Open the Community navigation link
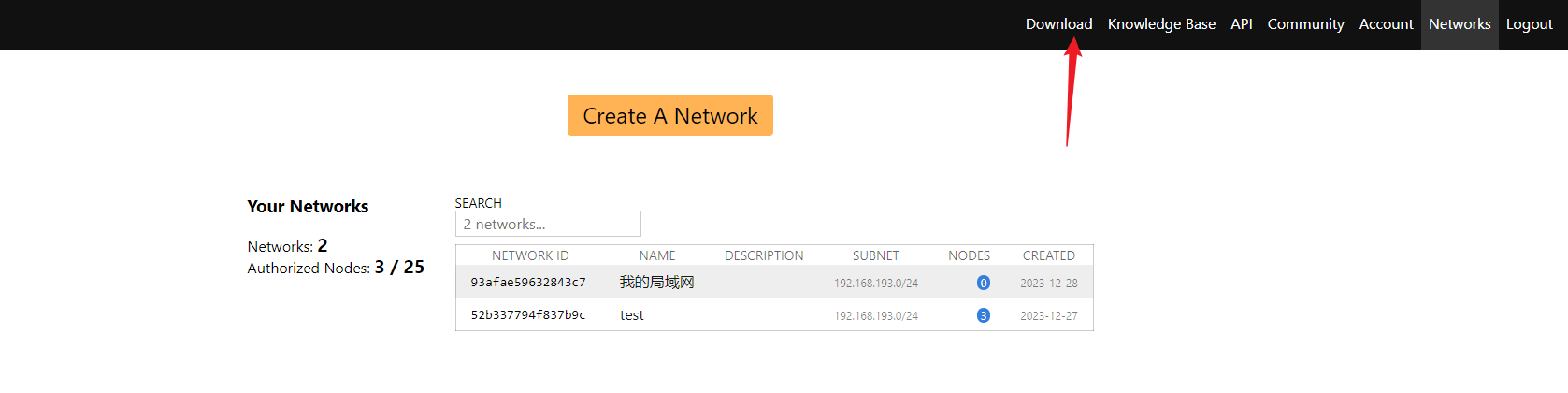 pyautogui.click(x=1305, y=24)
